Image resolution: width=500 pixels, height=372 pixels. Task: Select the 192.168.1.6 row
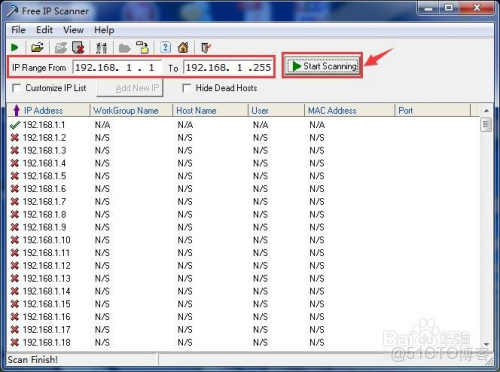pos(243,189)
